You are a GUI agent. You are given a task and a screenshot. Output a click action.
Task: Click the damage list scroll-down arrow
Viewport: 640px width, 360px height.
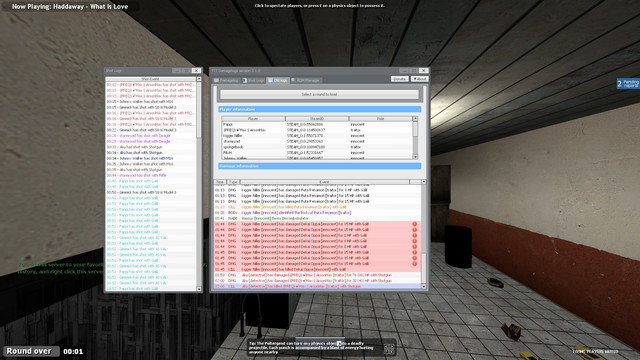coord(424,287)
